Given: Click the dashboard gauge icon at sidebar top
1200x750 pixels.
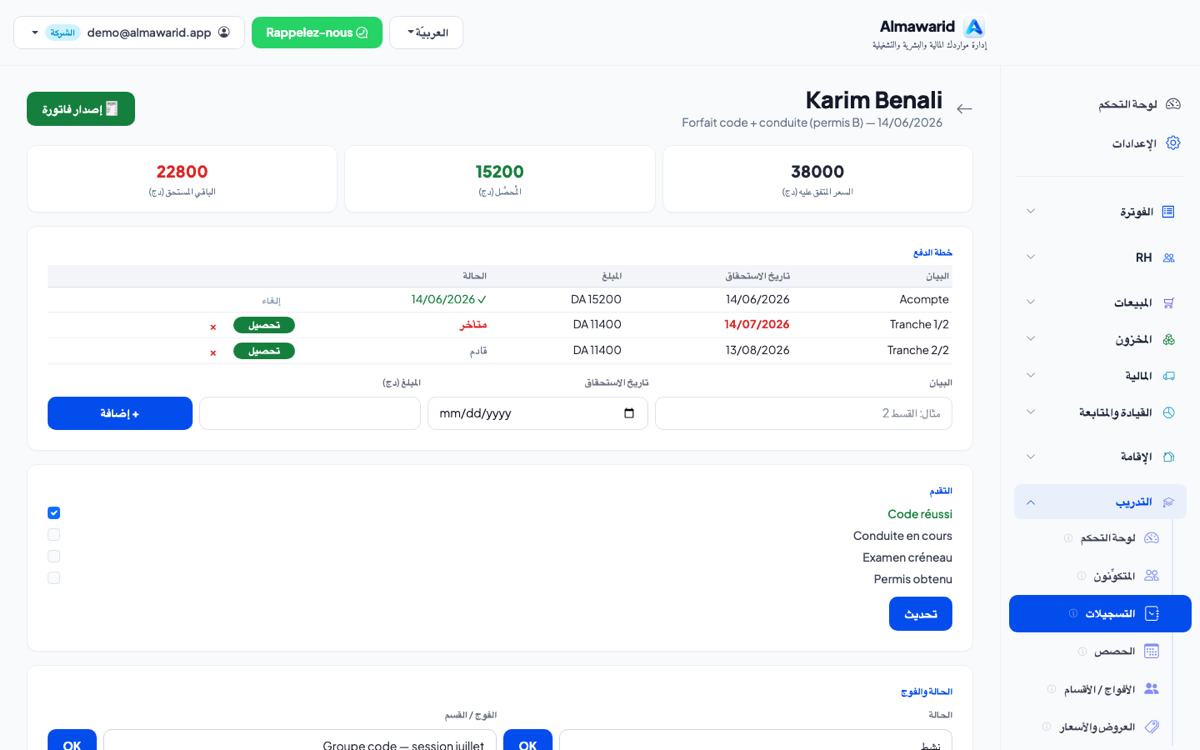Looking at the screenshot, I should [x=1173, y=104].
